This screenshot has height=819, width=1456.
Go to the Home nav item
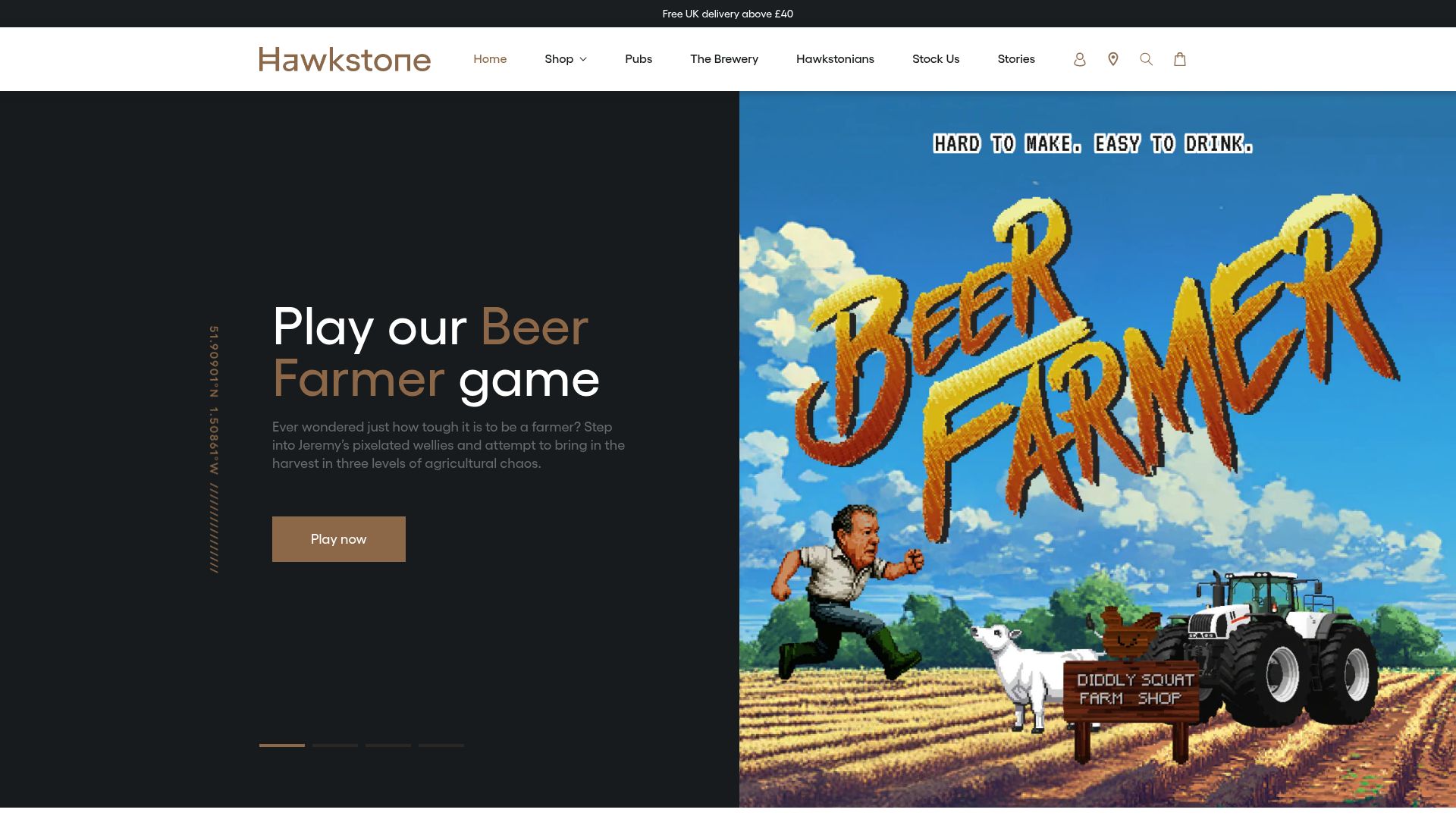tap(490, 59)
